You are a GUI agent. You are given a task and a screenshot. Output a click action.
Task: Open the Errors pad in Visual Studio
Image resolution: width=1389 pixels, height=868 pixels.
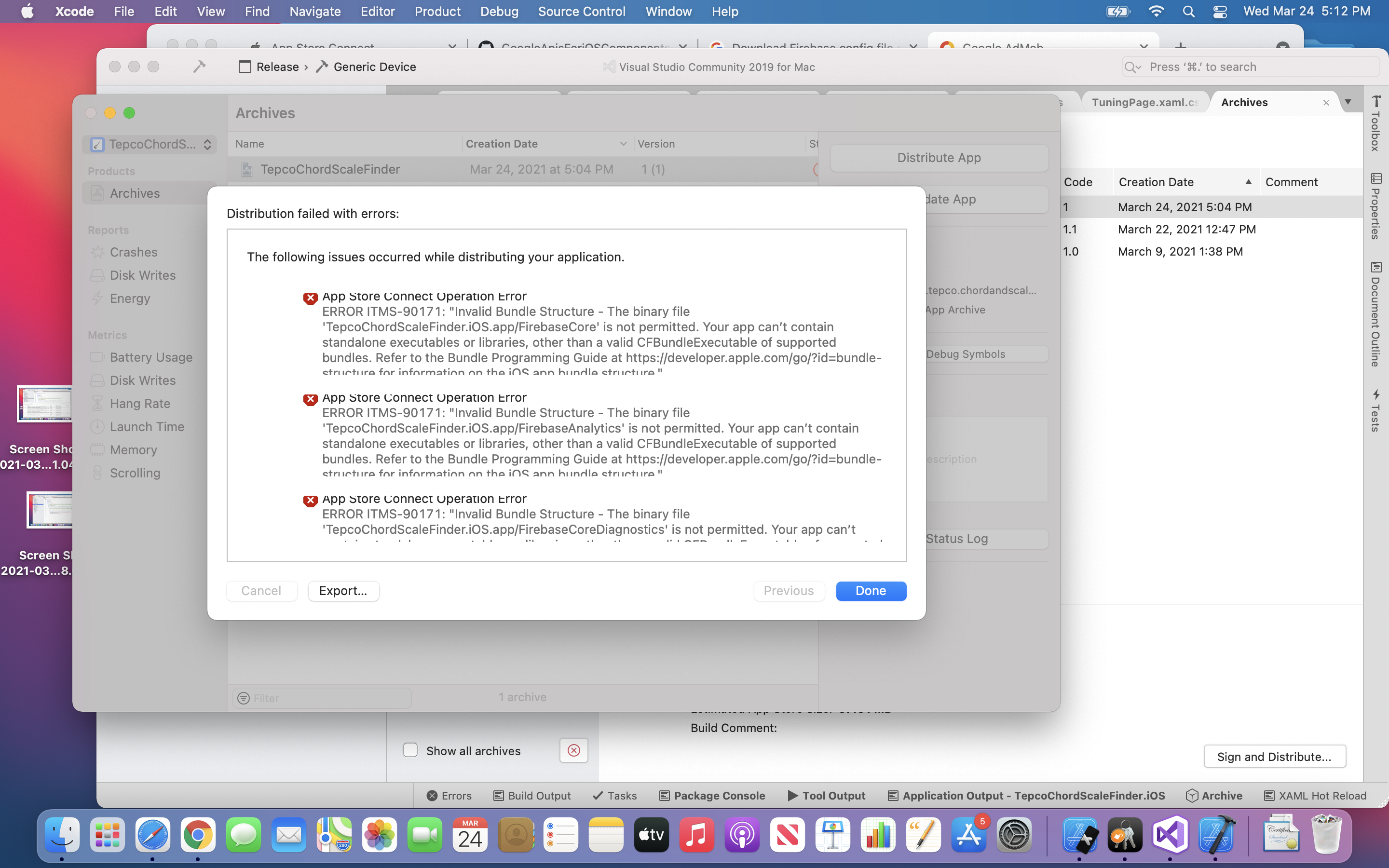point(449,796)
